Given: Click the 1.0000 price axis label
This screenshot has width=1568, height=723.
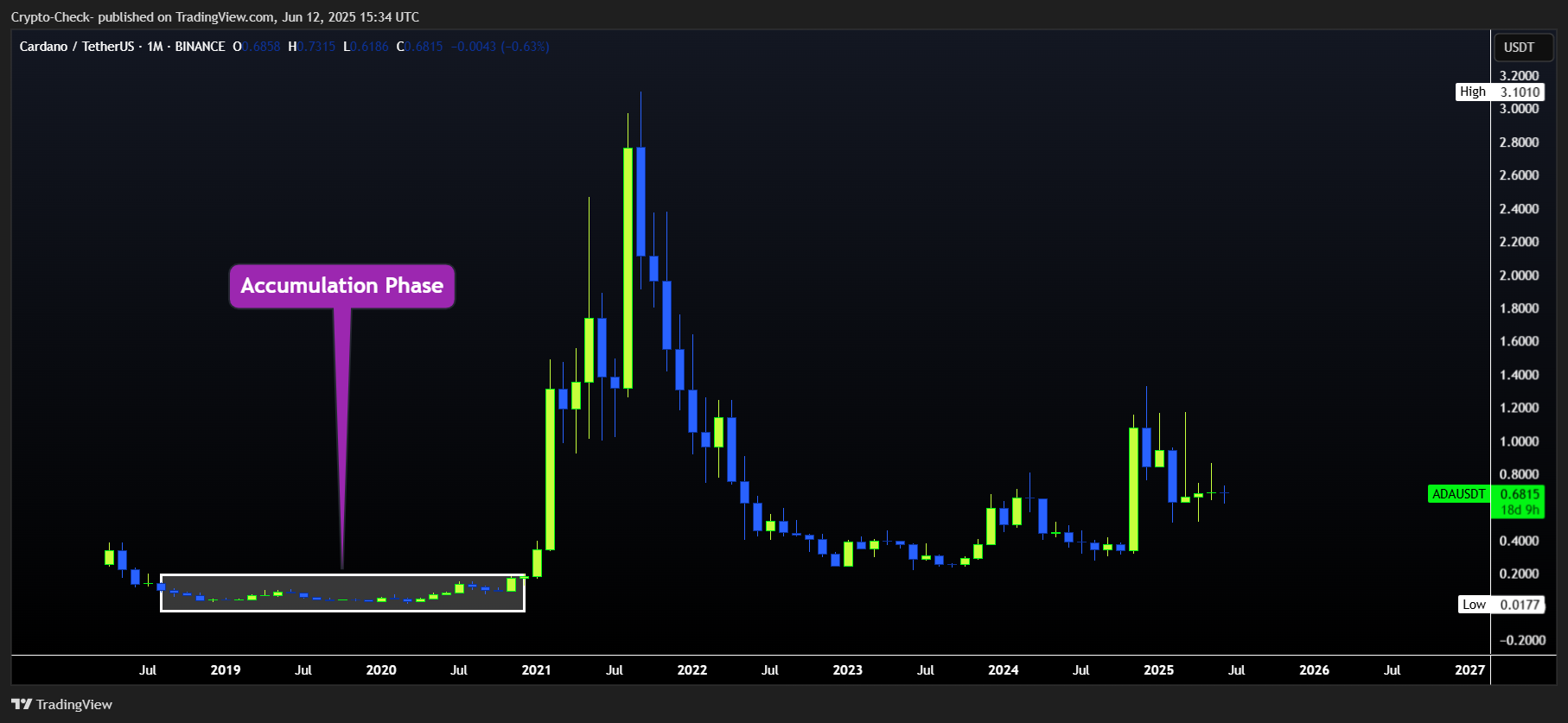Looking at the screenshot, I should point(1519,441).
